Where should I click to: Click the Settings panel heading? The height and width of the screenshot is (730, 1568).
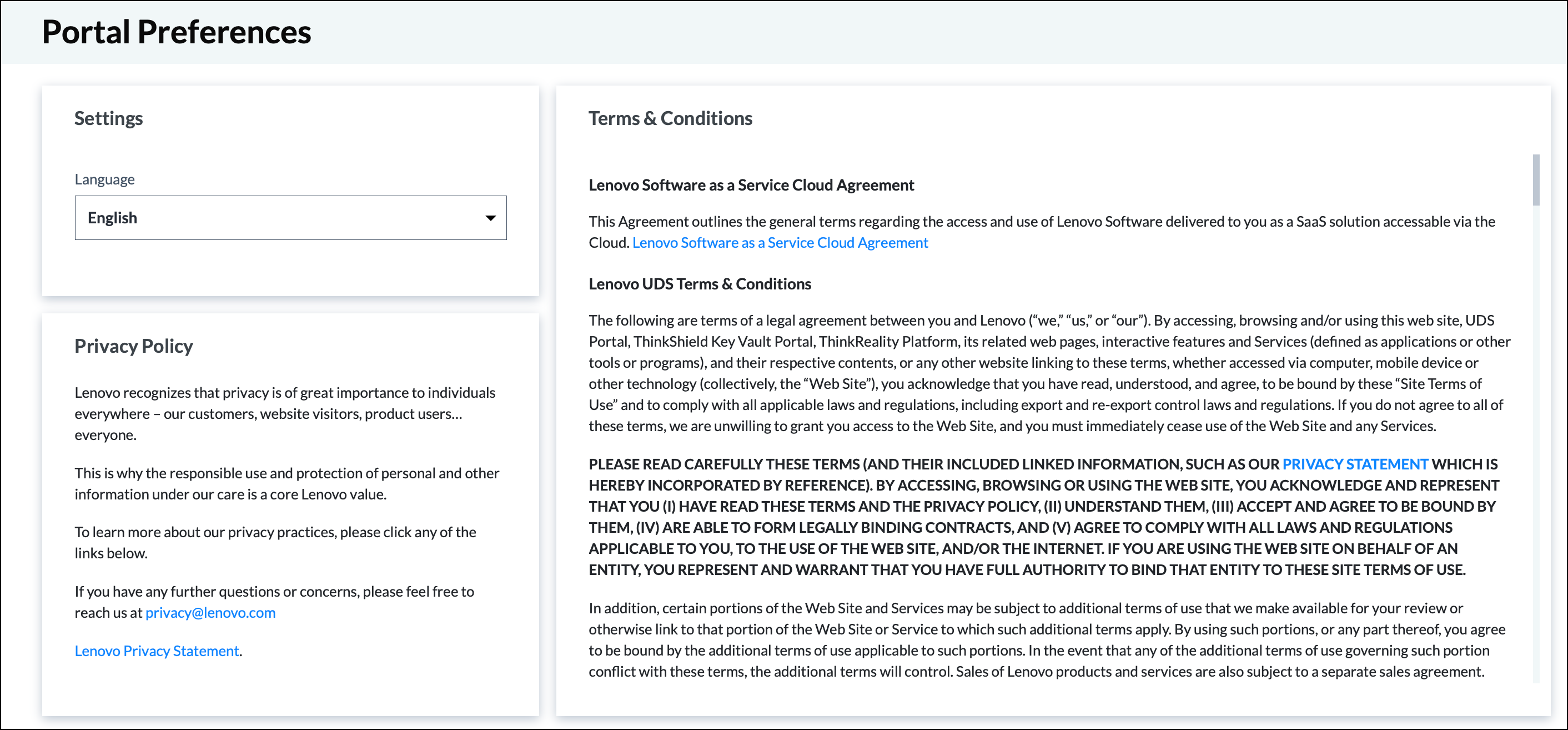coord(108,118)
